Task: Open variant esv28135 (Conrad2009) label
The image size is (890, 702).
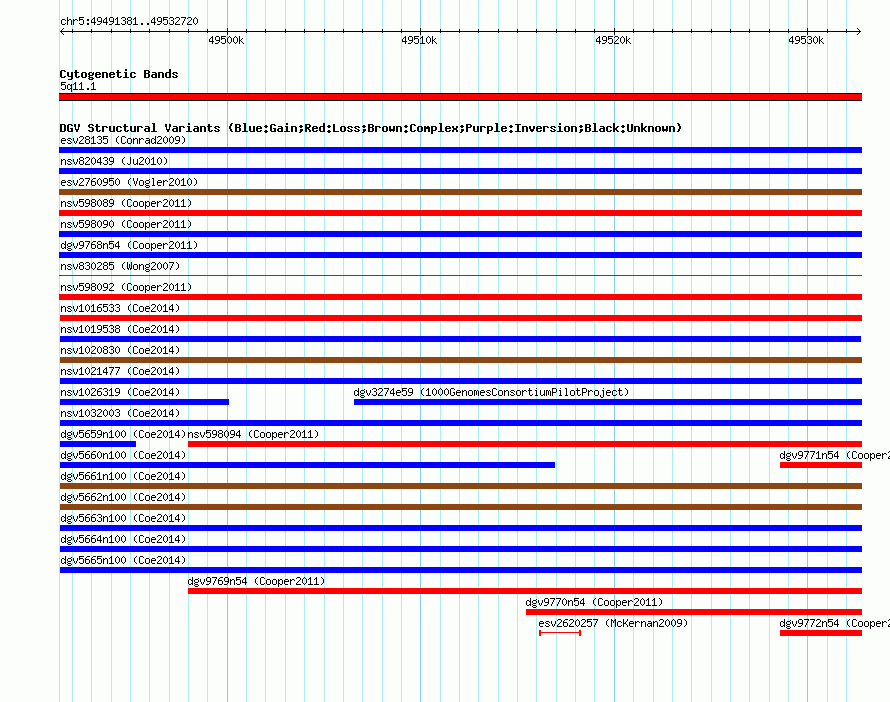Action: [123, 140]
